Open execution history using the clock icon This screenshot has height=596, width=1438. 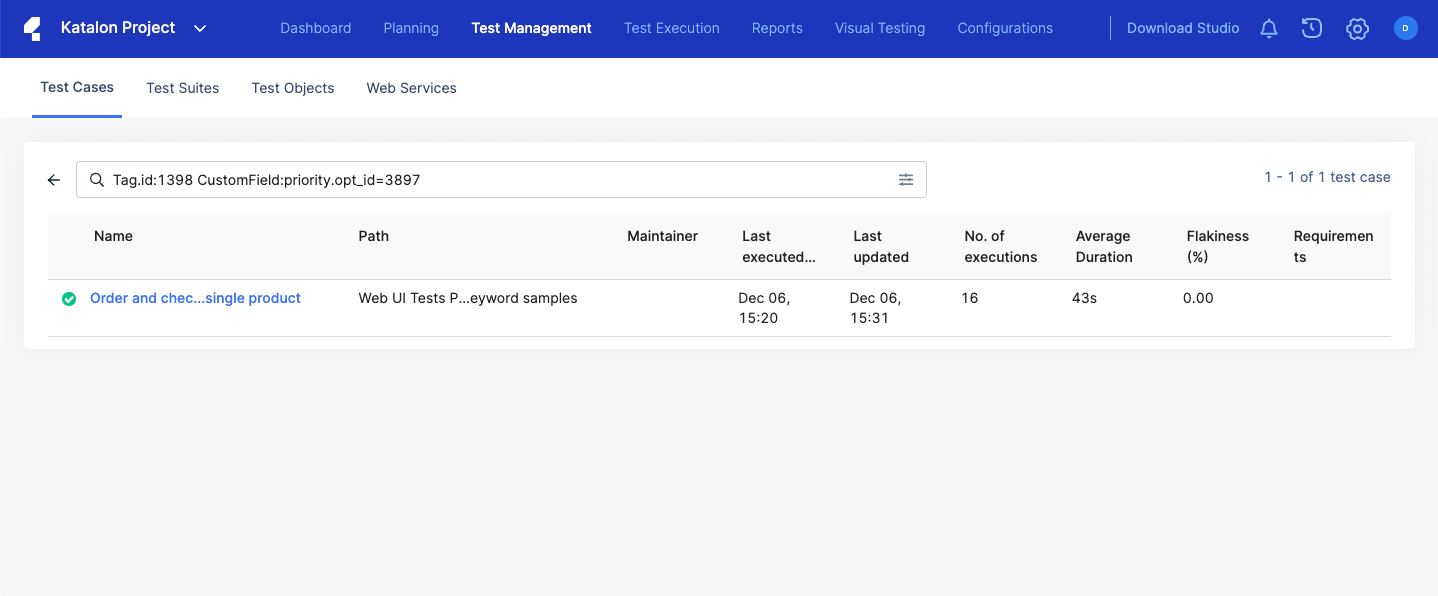1311,28
